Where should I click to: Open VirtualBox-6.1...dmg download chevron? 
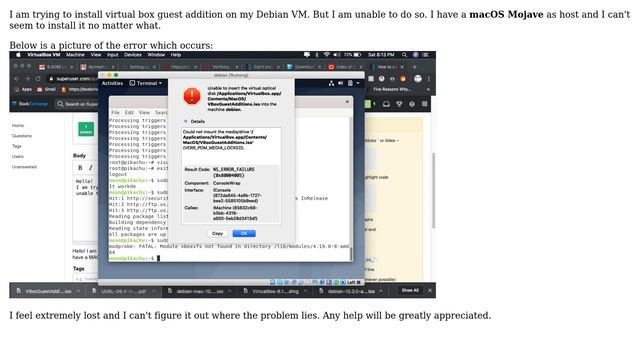306,291
